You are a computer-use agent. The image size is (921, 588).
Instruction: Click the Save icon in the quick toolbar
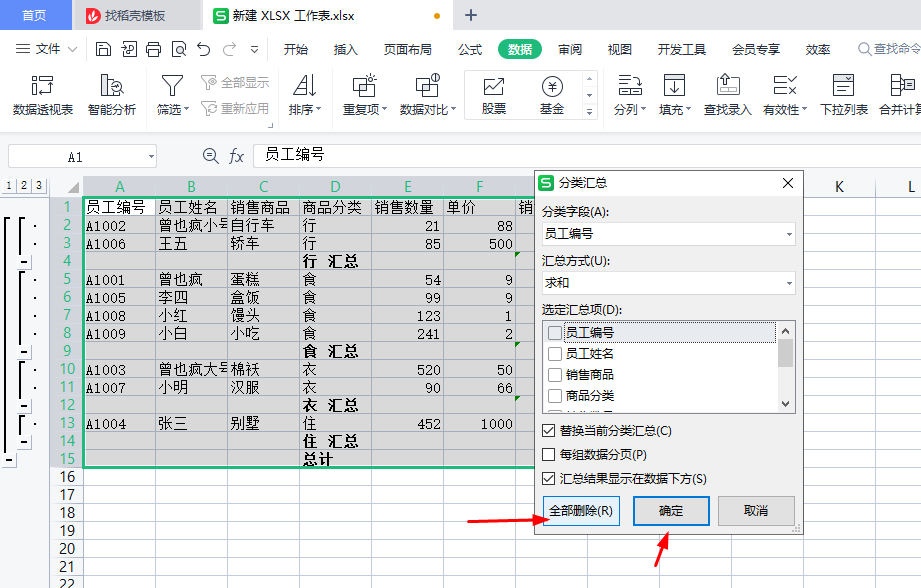pyautogui.click(x=103, y=49)
